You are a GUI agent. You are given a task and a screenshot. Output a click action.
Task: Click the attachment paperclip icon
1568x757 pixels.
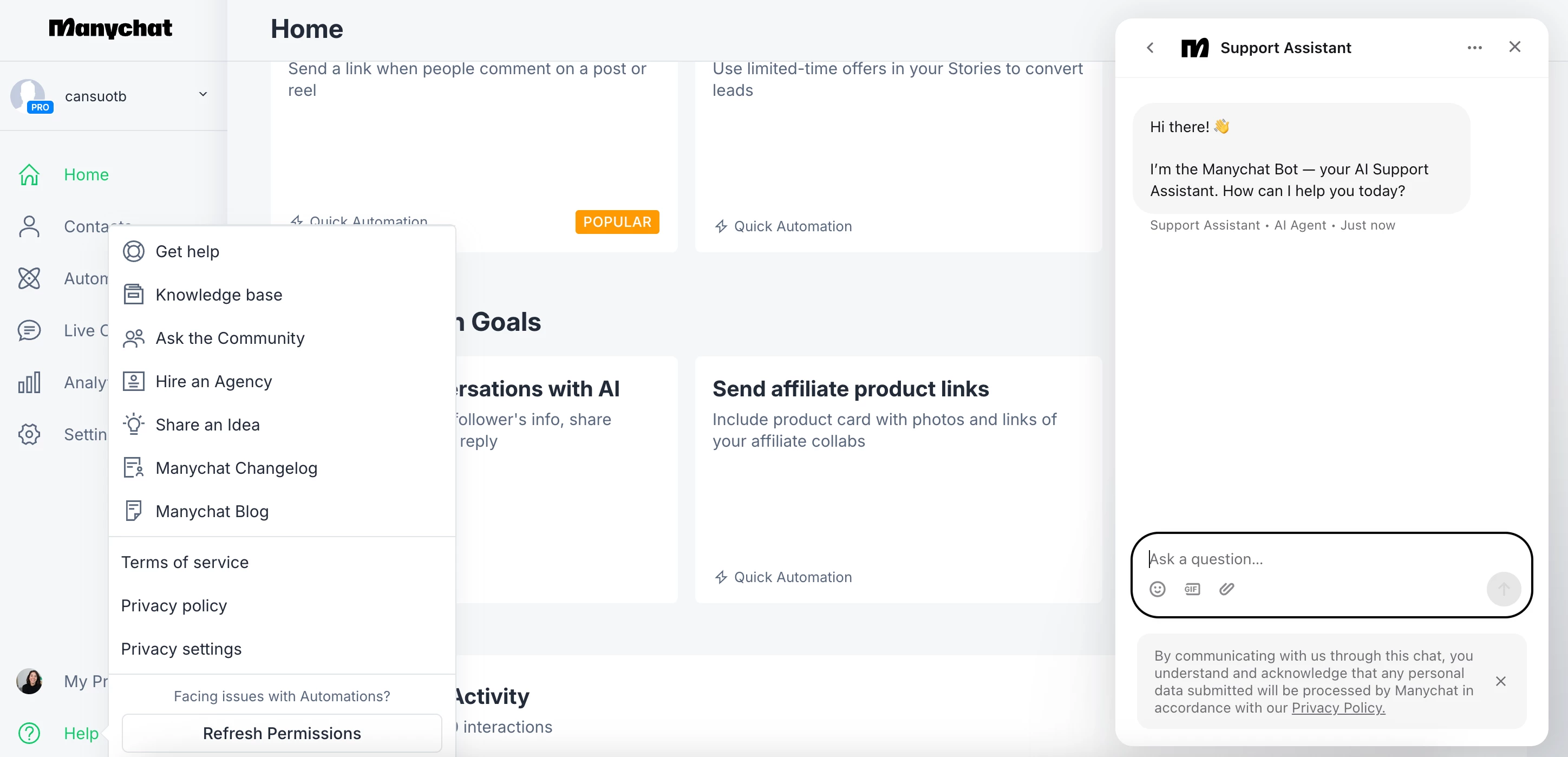pyautogui.click(x=1227, y=589)
